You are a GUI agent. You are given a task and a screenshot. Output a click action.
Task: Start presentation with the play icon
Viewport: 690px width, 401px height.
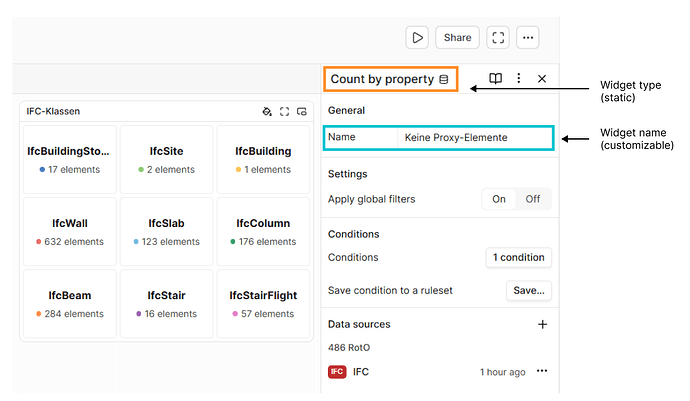[417, 37]
